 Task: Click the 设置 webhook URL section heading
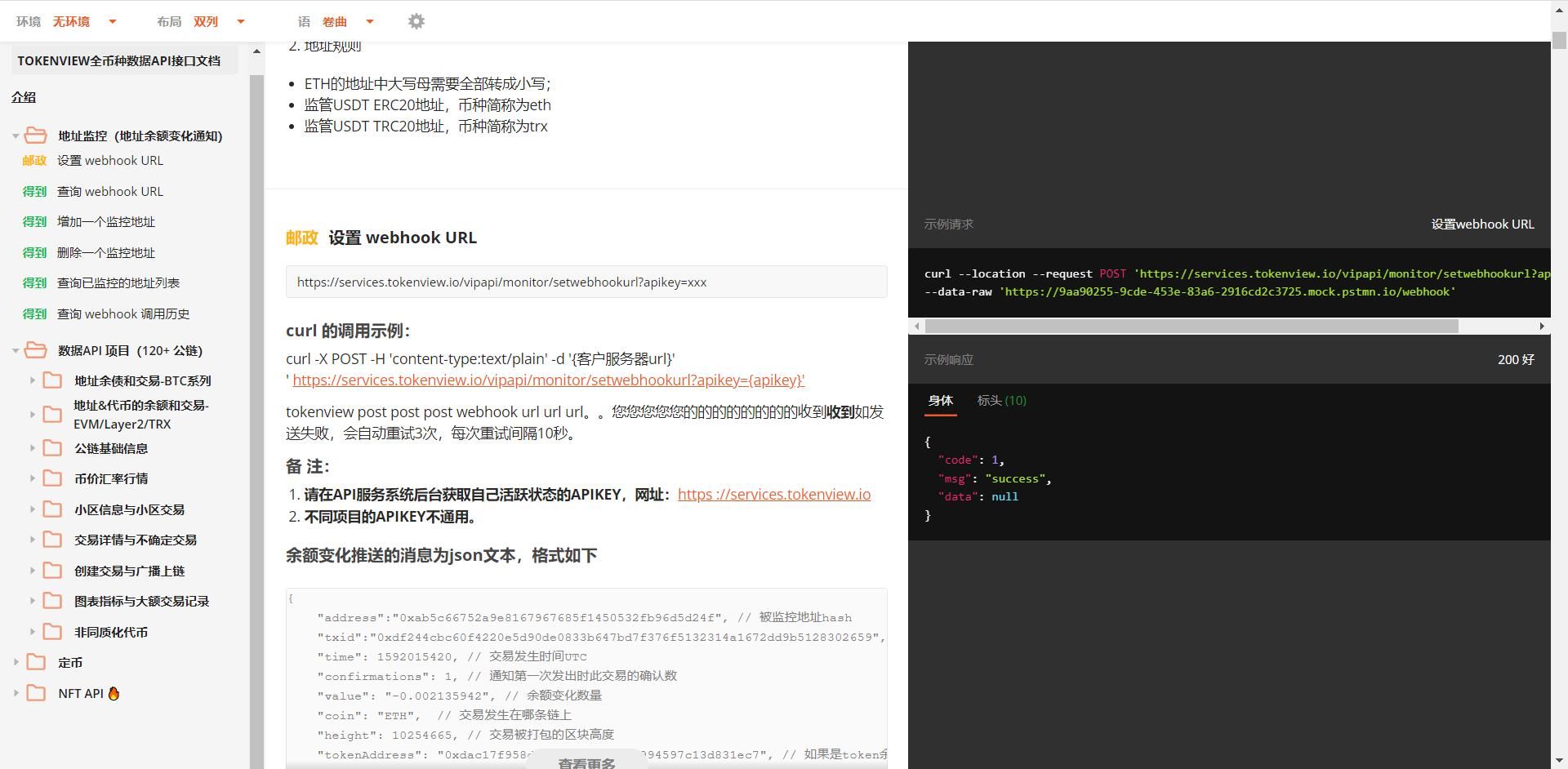click(403, 238)
